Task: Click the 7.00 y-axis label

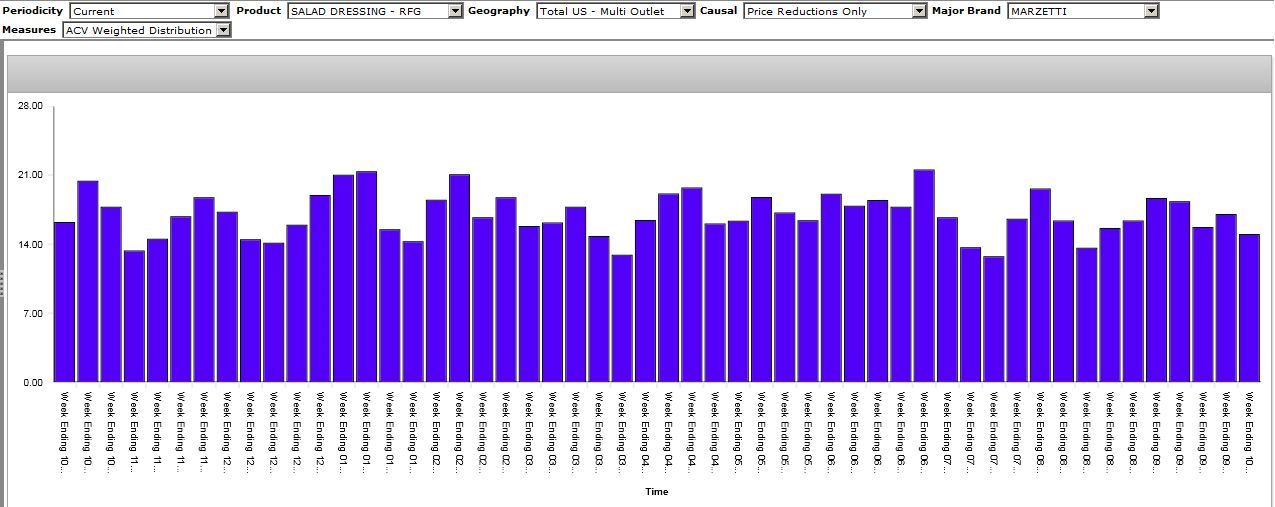Action: [x=33, y=313]
